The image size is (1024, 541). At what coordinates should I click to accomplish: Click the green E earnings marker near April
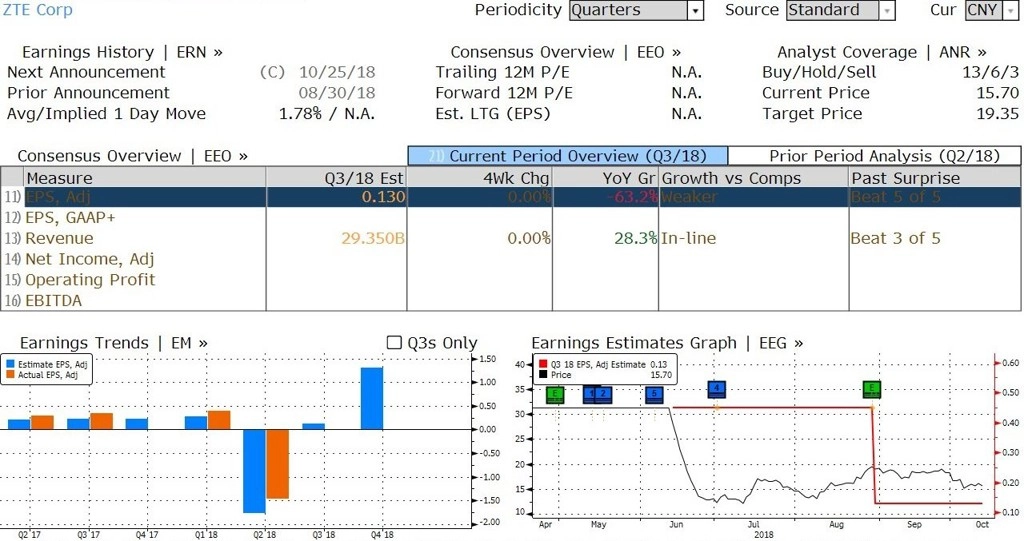tap(555, 394)
